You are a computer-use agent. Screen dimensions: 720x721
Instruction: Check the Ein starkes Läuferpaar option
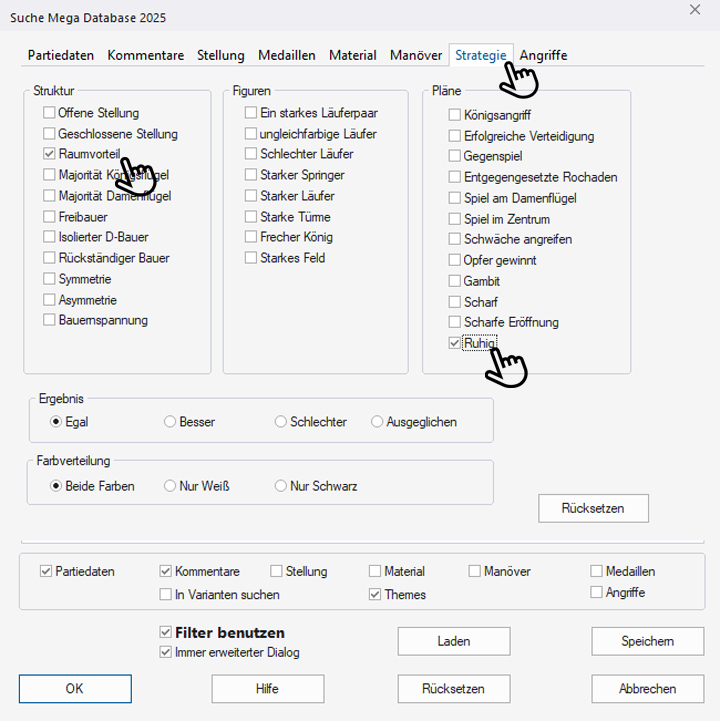(x=251, y=113)
